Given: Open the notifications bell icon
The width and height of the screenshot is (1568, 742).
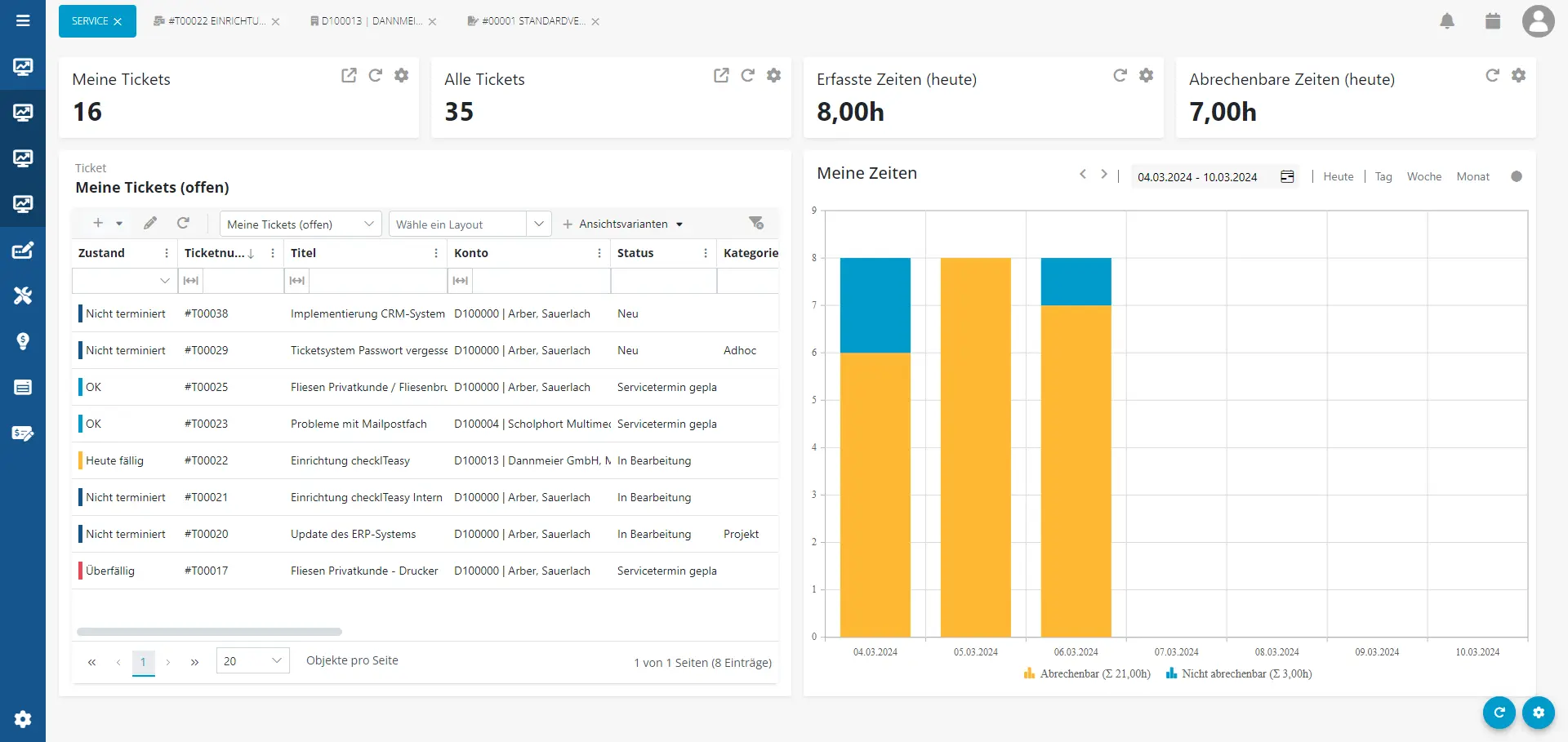Looking at the screenshot, I should [x=1447, y=21].
